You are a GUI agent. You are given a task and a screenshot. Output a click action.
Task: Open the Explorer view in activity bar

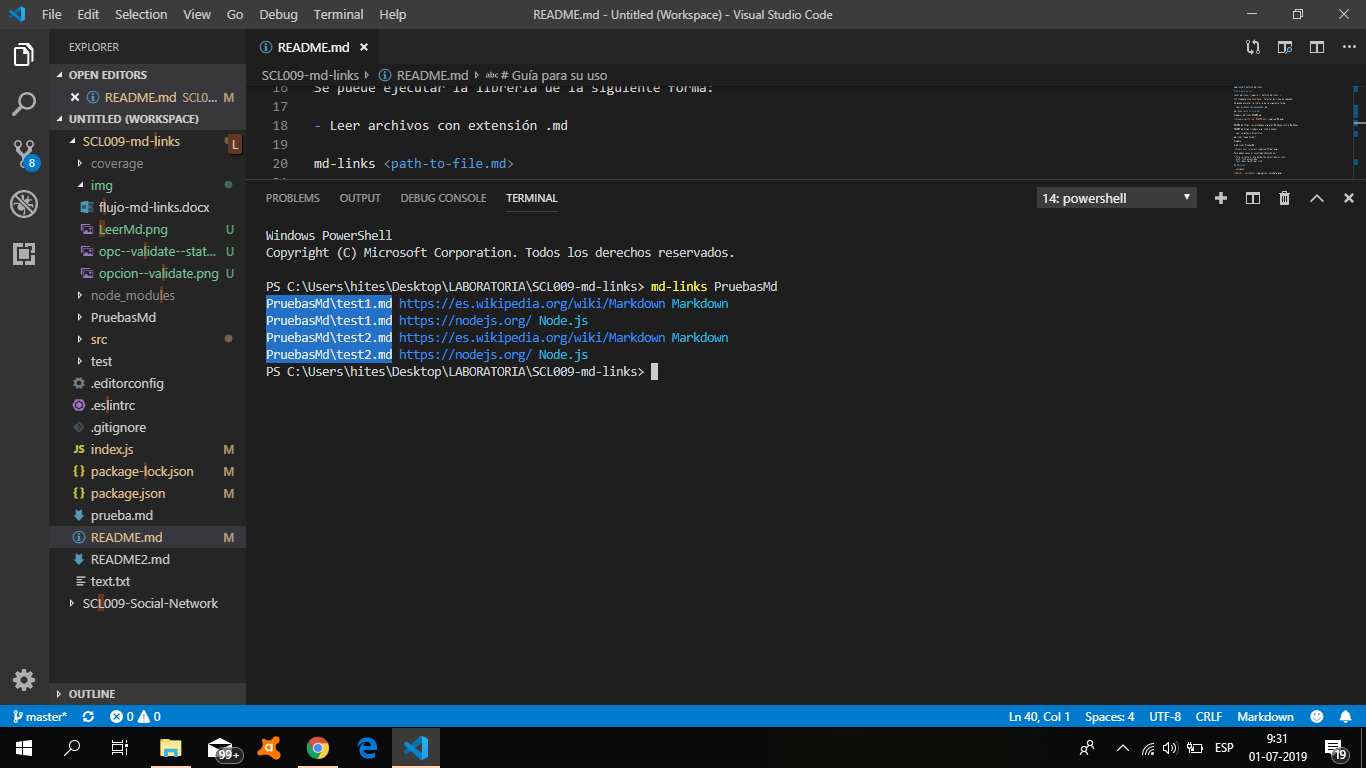[24, 55]
